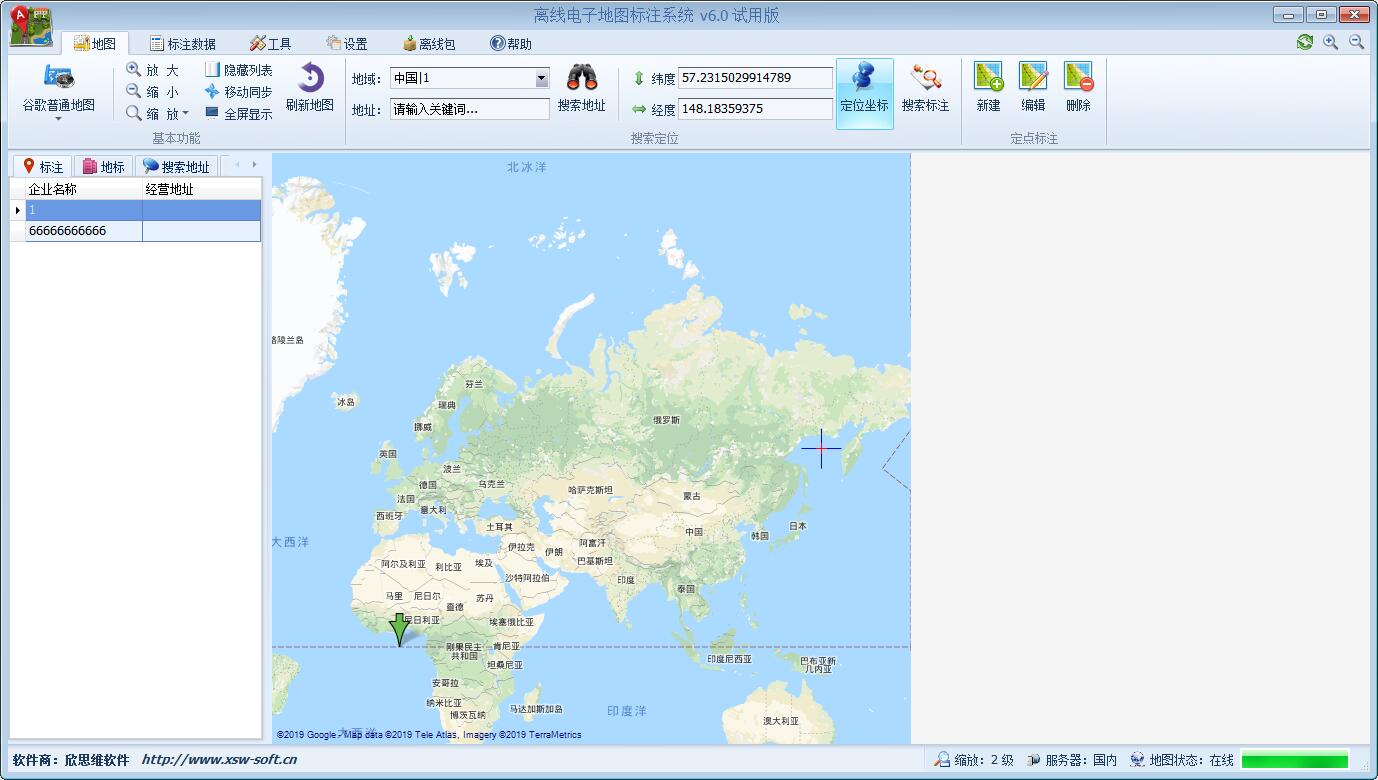
Task: Toggle 移动同步 option
Action: [239, 92]
